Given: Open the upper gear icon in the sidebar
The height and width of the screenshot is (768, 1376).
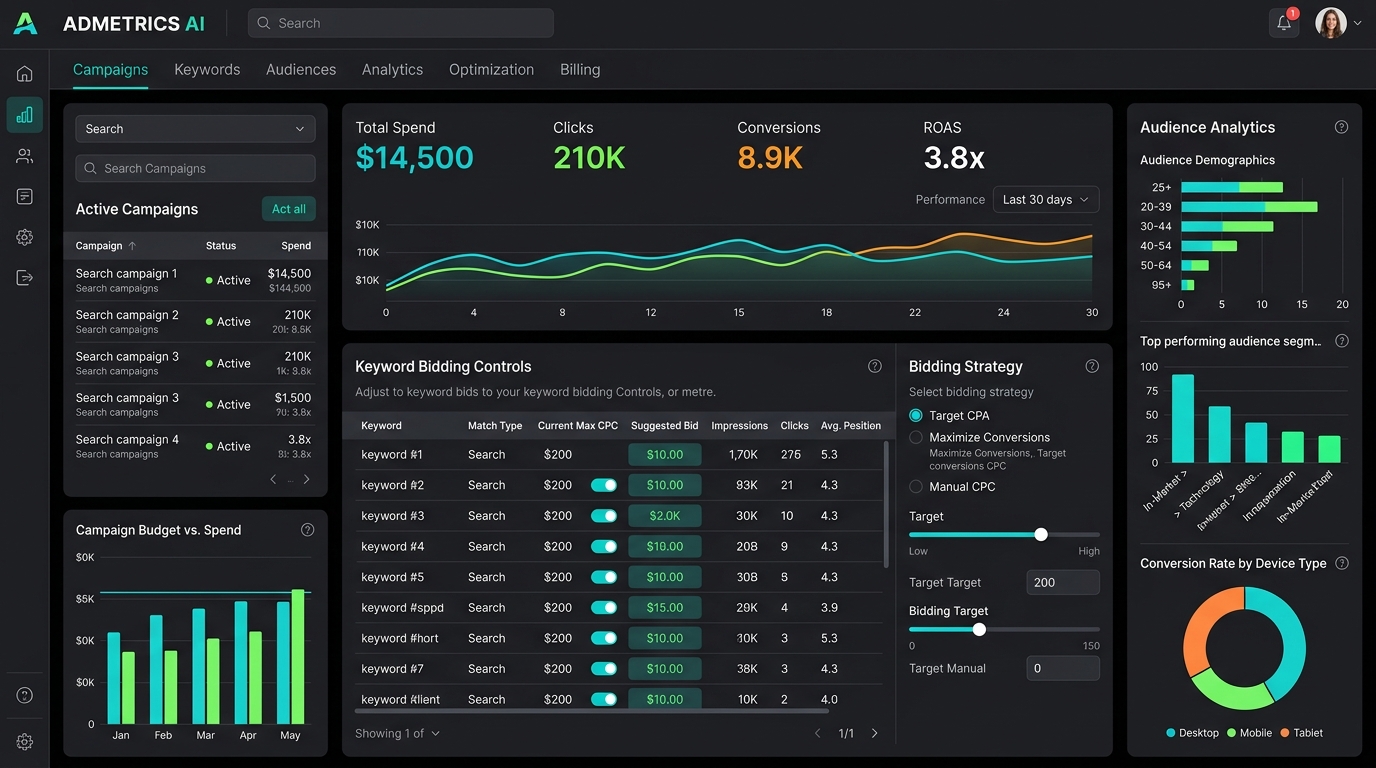Looking at the screenshot, I should tap(25, 237).
